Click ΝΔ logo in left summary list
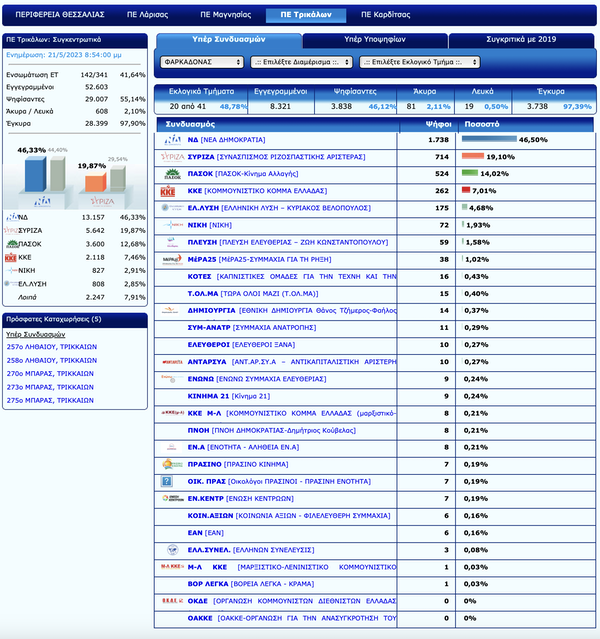This screenshot has height=639, width=600. point(12,217)
